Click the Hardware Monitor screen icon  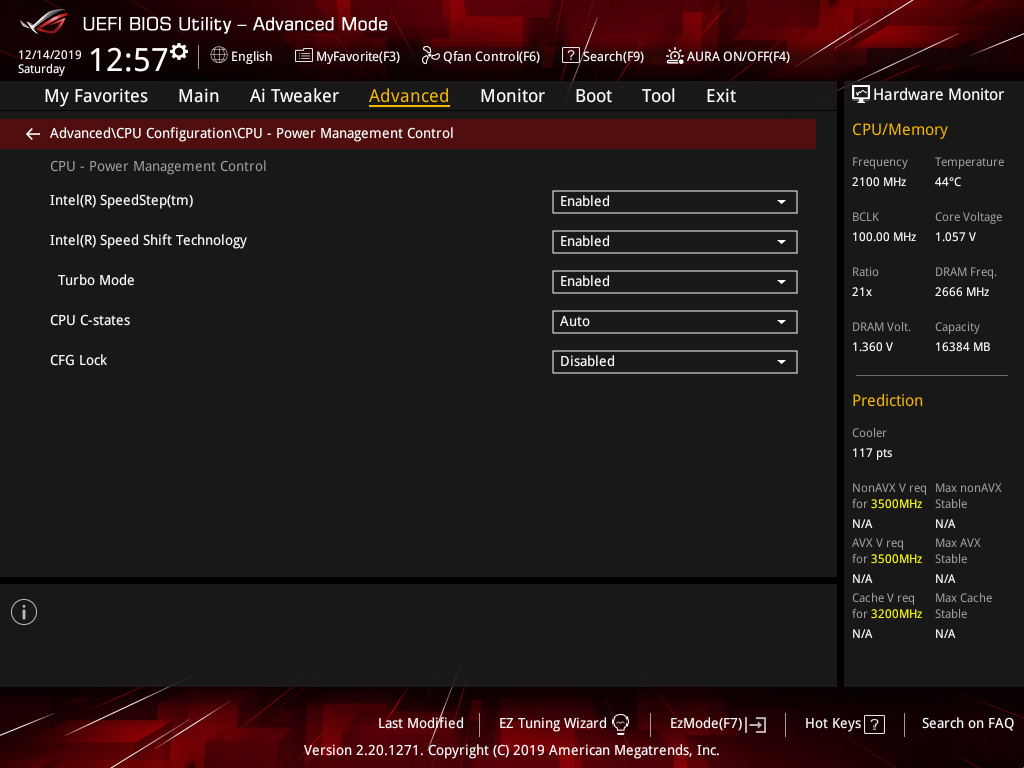(x=861, y=95)
